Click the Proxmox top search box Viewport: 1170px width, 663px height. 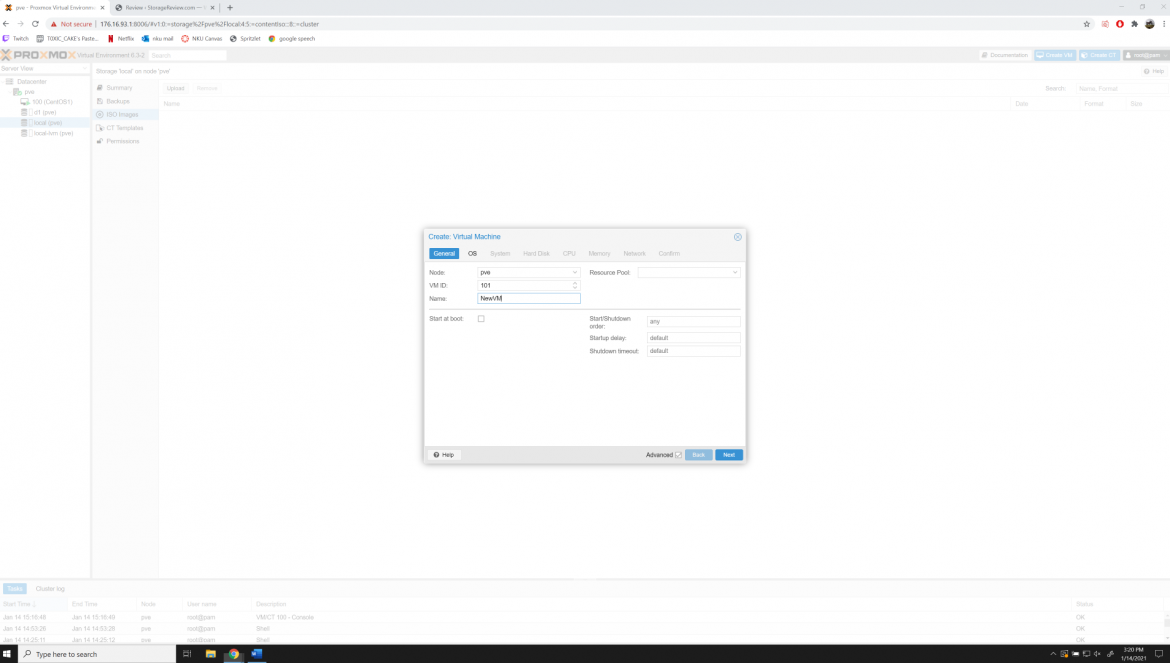(187, 55)
